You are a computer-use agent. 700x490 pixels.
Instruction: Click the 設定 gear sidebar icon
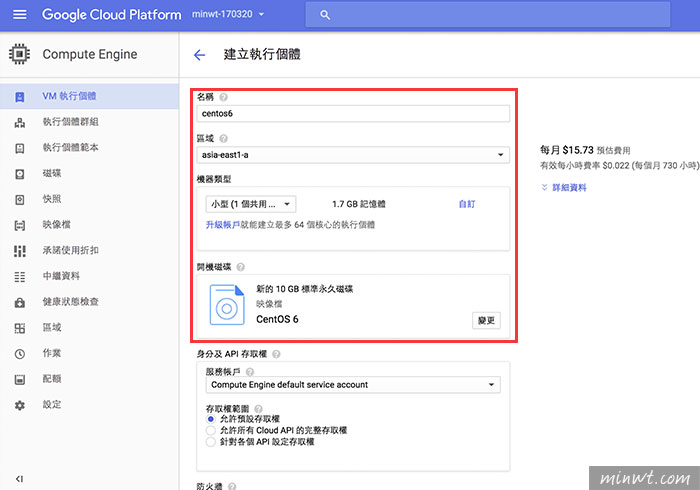(x=20, y=406)
